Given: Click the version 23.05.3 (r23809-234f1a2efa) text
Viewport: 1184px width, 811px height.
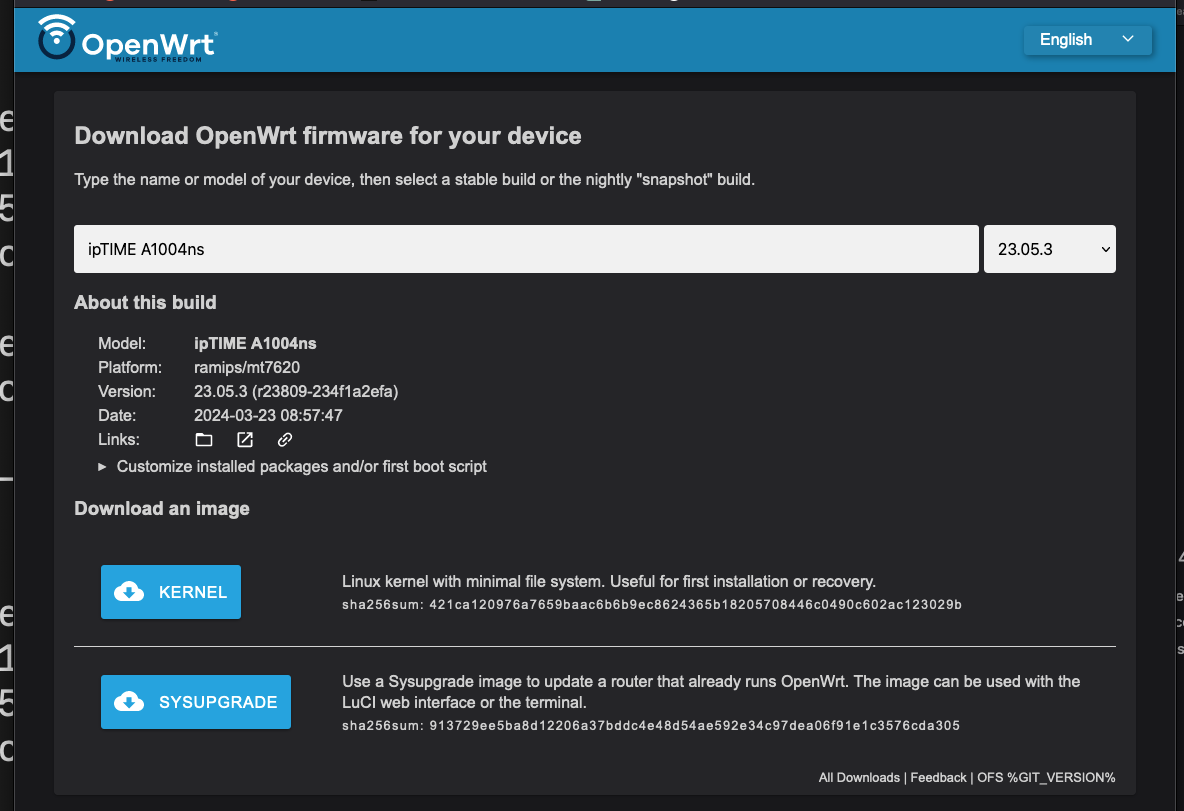Looking at the screenshot, I should pyautogui.click(x=296, y=392).
